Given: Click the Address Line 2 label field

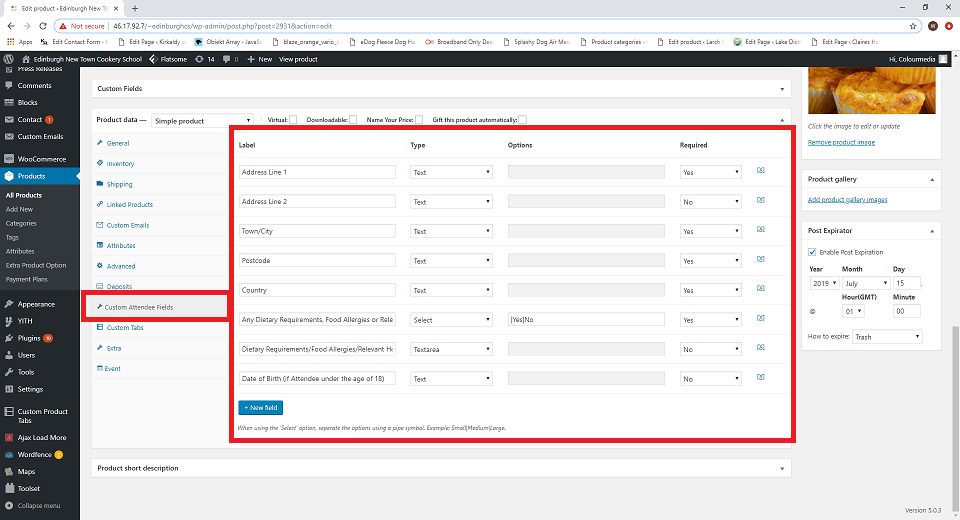Looking at the screenshot, I should click(x=317, y=202).
